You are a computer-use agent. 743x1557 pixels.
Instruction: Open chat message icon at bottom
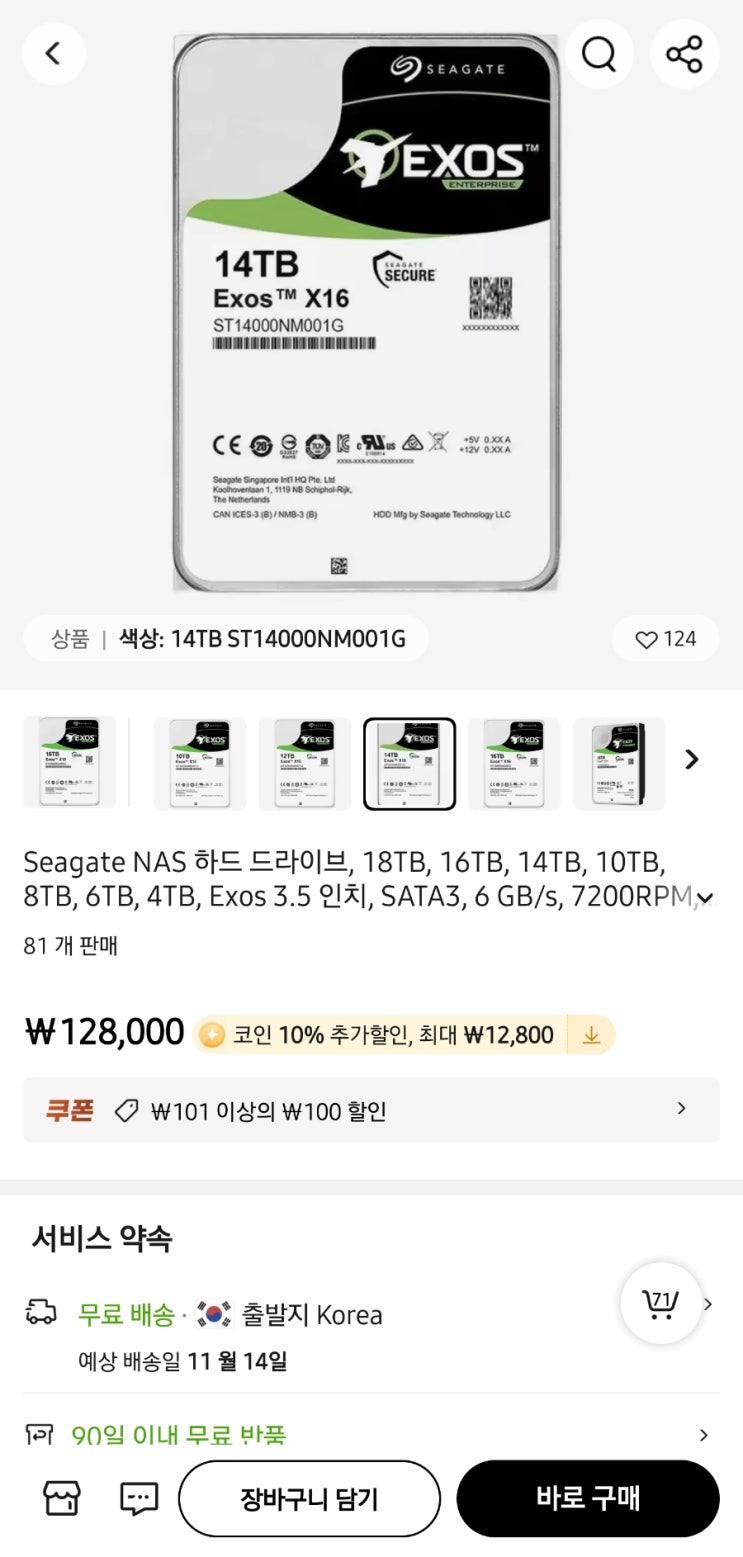139,1497
